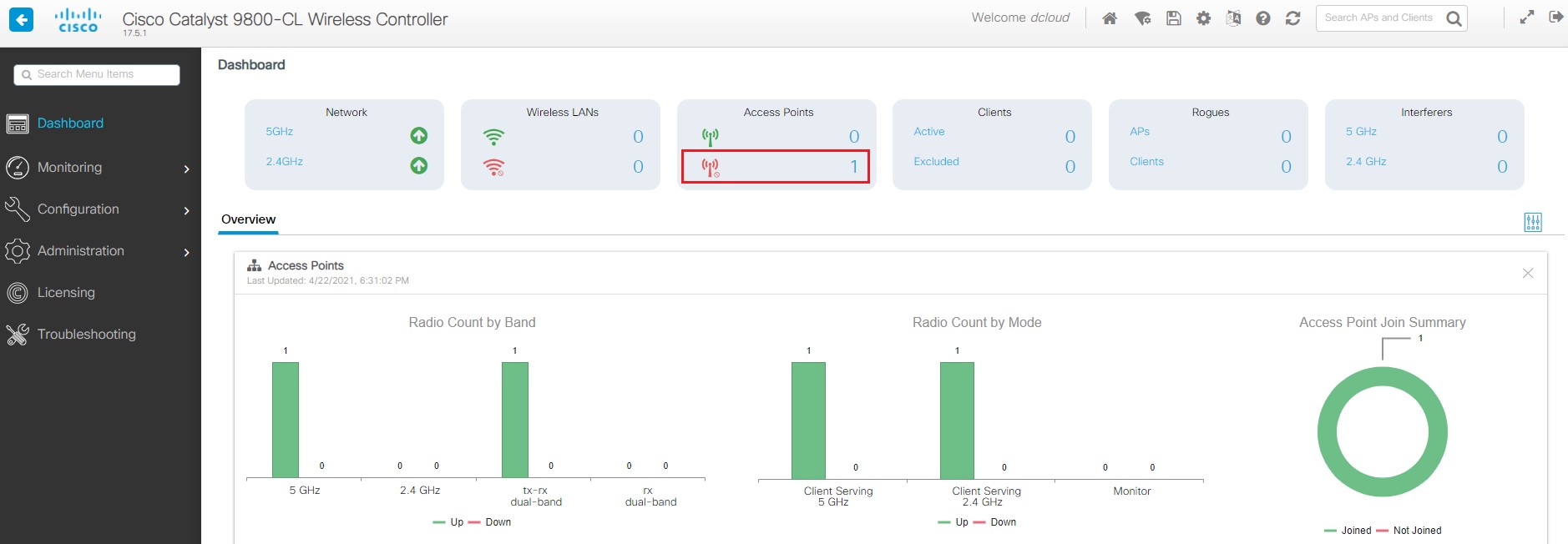Toggle Up legend in Radio Count by Band
1568x544 pixels.
(448, 522)
